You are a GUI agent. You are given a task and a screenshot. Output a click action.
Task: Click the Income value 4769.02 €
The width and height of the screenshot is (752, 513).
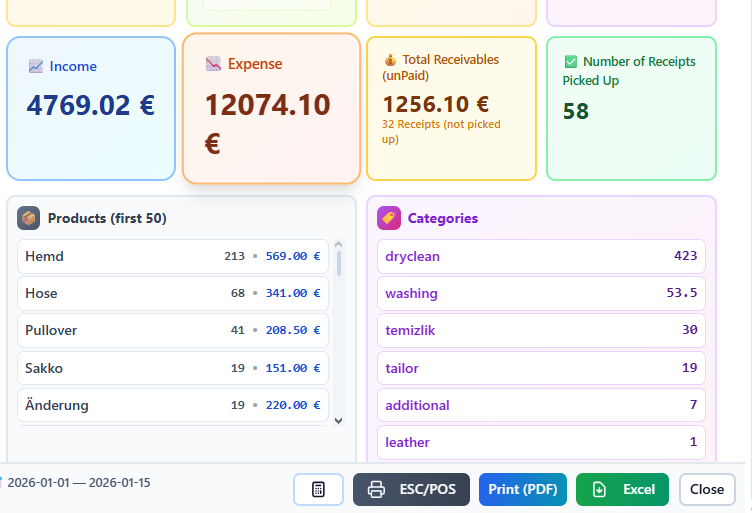91,105
